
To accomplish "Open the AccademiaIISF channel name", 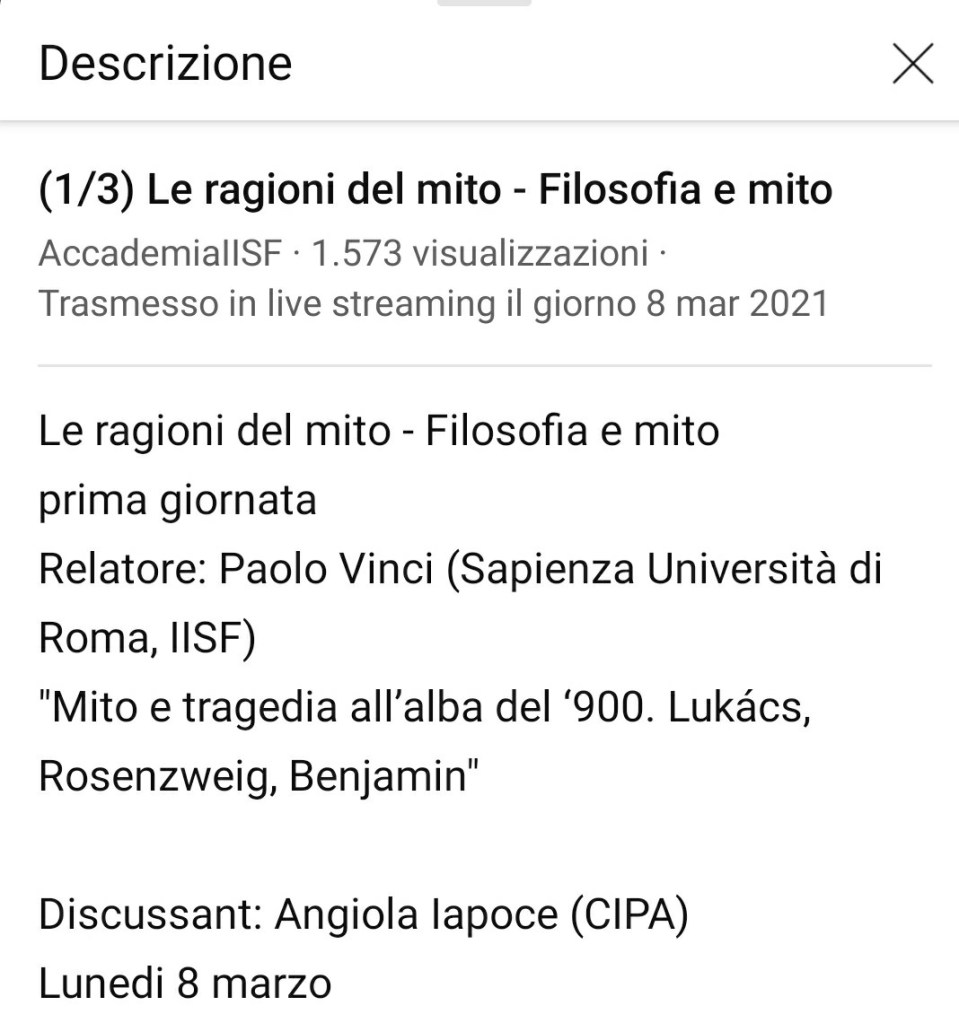I will (x=161, y=254).
